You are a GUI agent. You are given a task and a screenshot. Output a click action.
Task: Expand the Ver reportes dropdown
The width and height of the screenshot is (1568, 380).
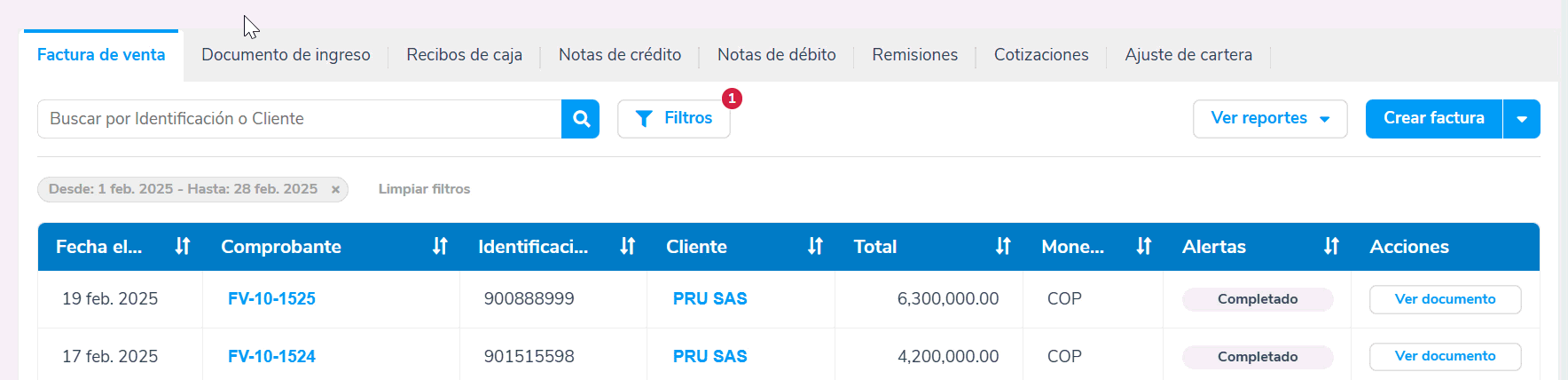pos(1269,119)
